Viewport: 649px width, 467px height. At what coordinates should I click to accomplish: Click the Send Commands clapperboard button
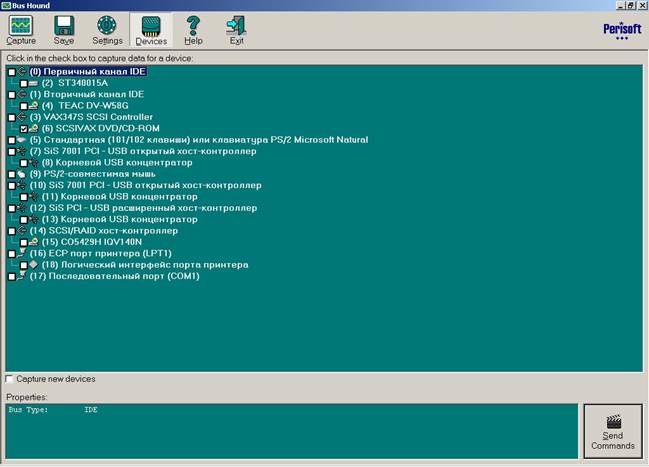coord(613,431)
